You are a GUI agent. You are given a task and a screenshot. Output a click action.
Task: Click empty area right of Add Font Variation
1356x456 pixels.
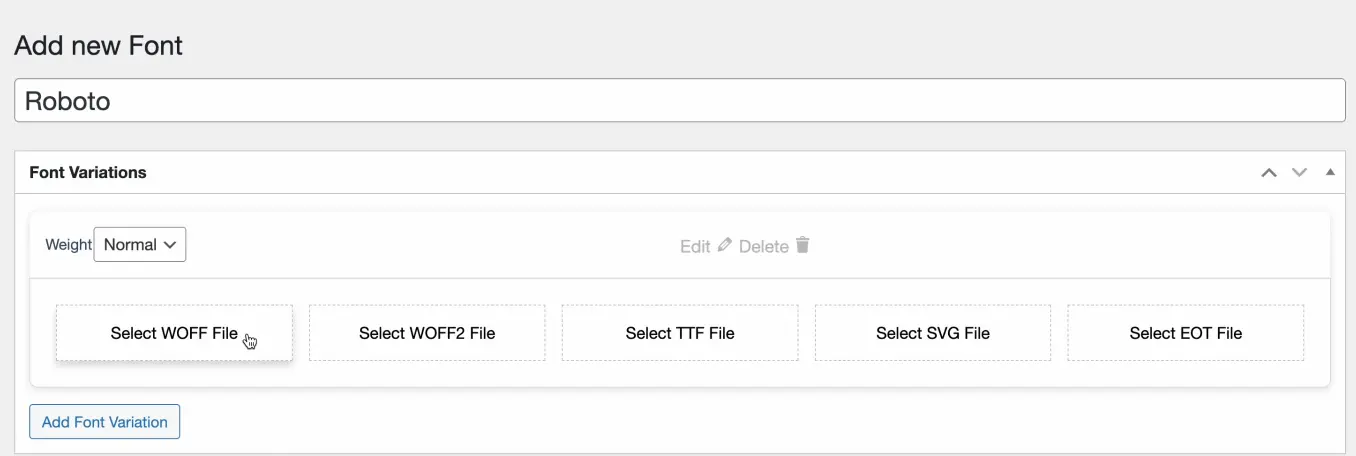click(x=700, y=422)
